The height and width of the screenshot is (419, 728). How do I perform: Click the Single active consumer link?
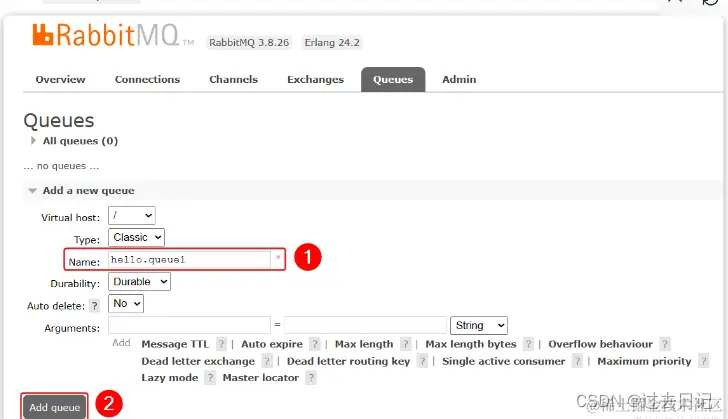[x=503, y=361]
